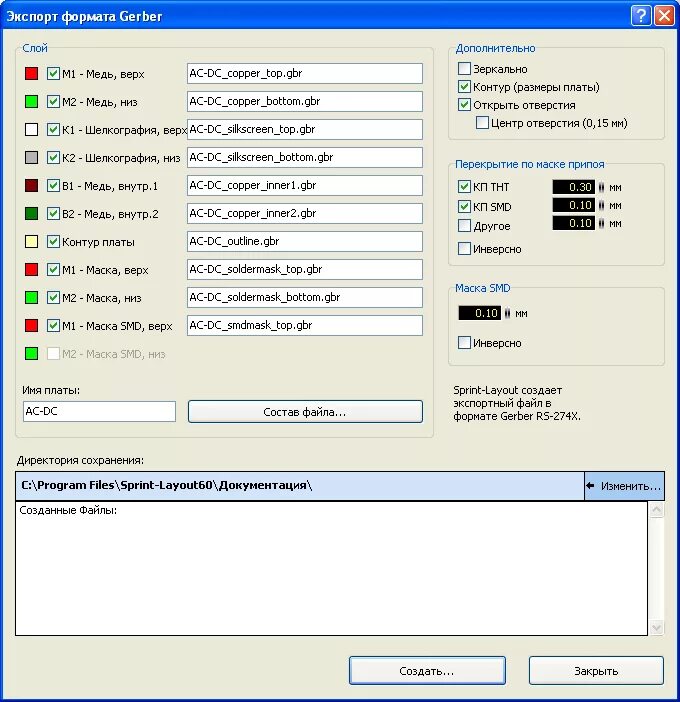Uncheck M2 - Маска, низ layer
The image size is (680, 702).
point(53,297)
